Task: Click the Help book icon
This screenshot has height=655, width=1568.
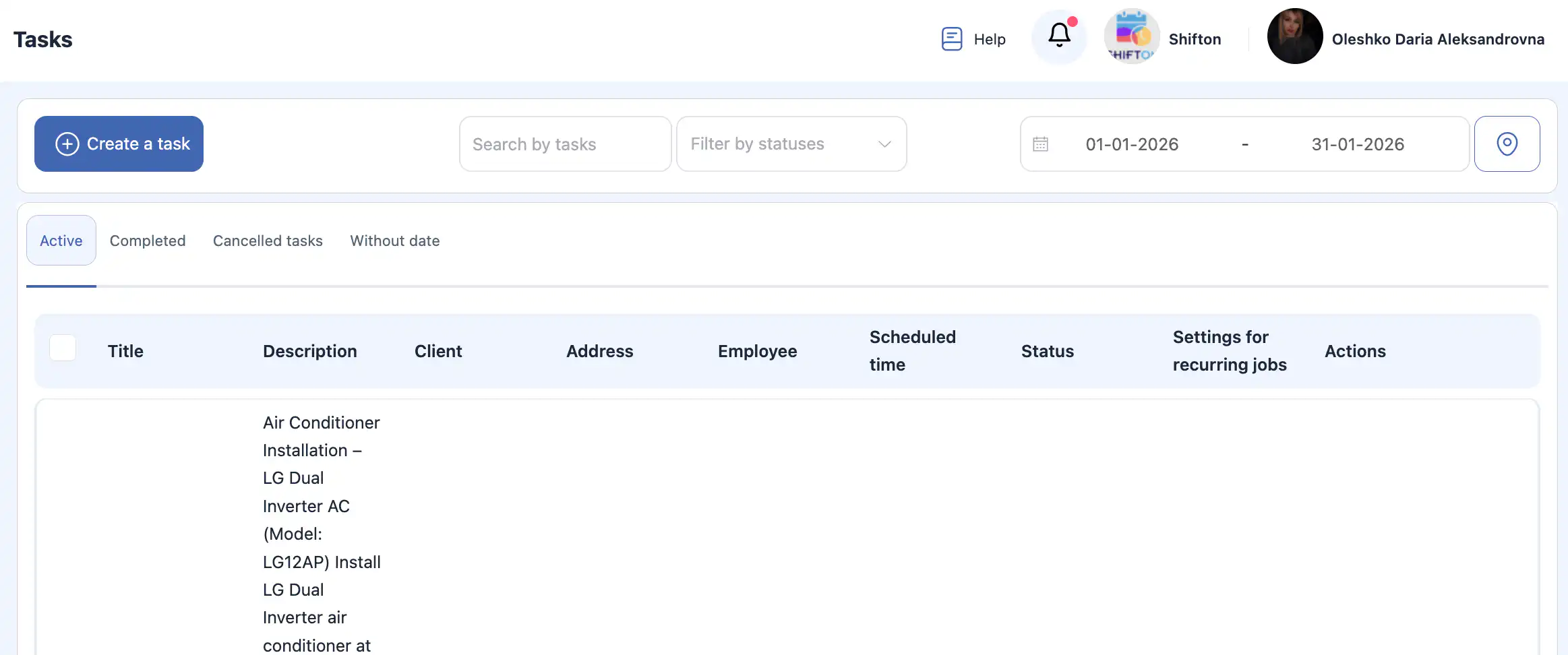Action: pyautogui.click(x=951, y=39)
